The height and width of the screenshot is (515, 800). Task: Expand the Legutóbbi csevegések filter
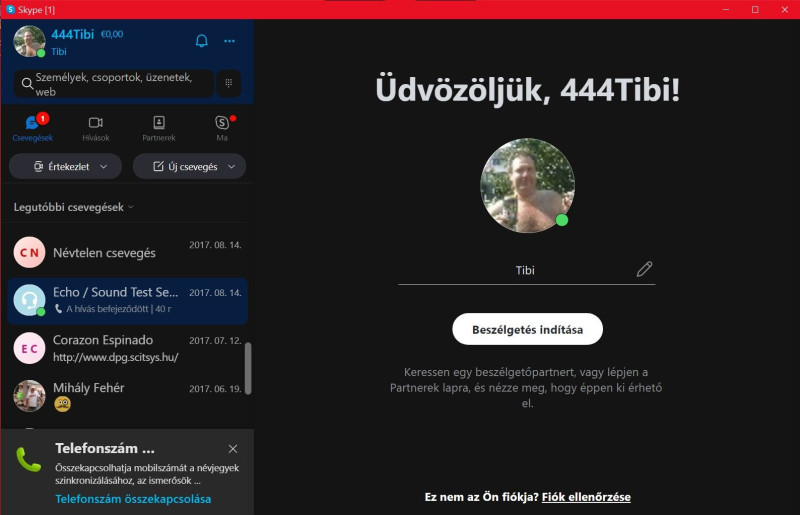73,207
